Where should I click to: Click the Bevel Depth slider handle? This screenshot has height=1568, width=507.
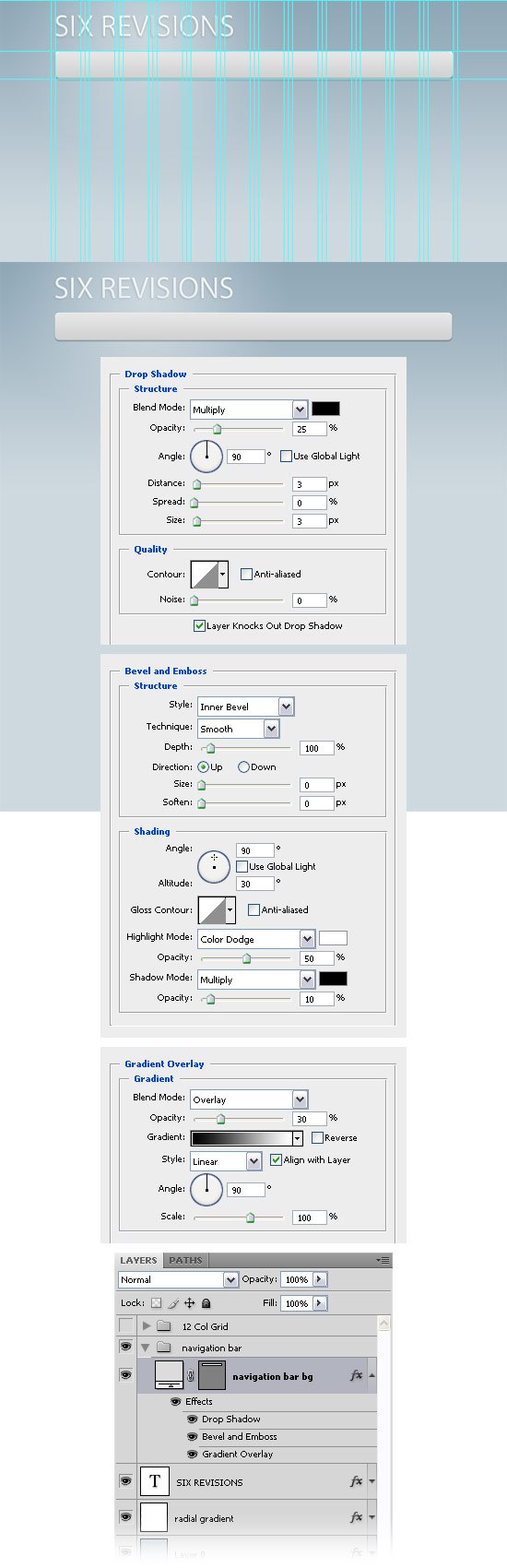pos(211,748)
